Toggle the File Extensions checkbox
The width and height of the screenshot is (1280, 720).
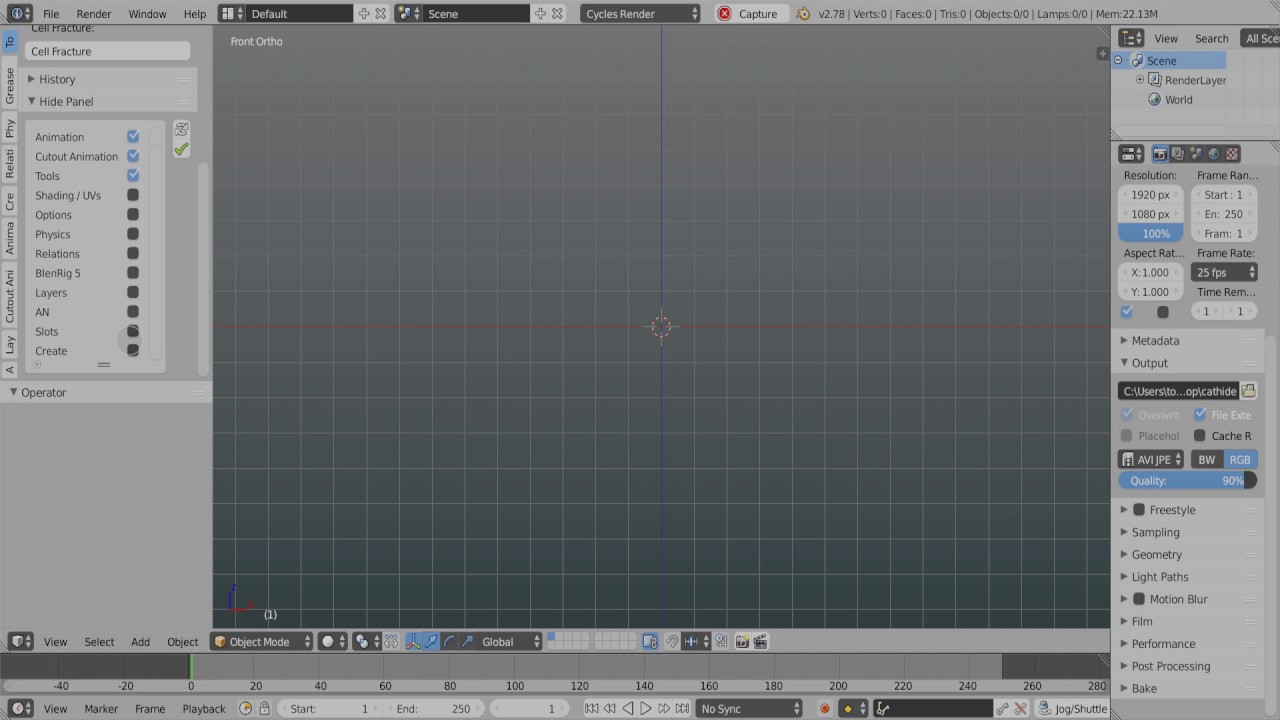click(x=1200, y=414)
